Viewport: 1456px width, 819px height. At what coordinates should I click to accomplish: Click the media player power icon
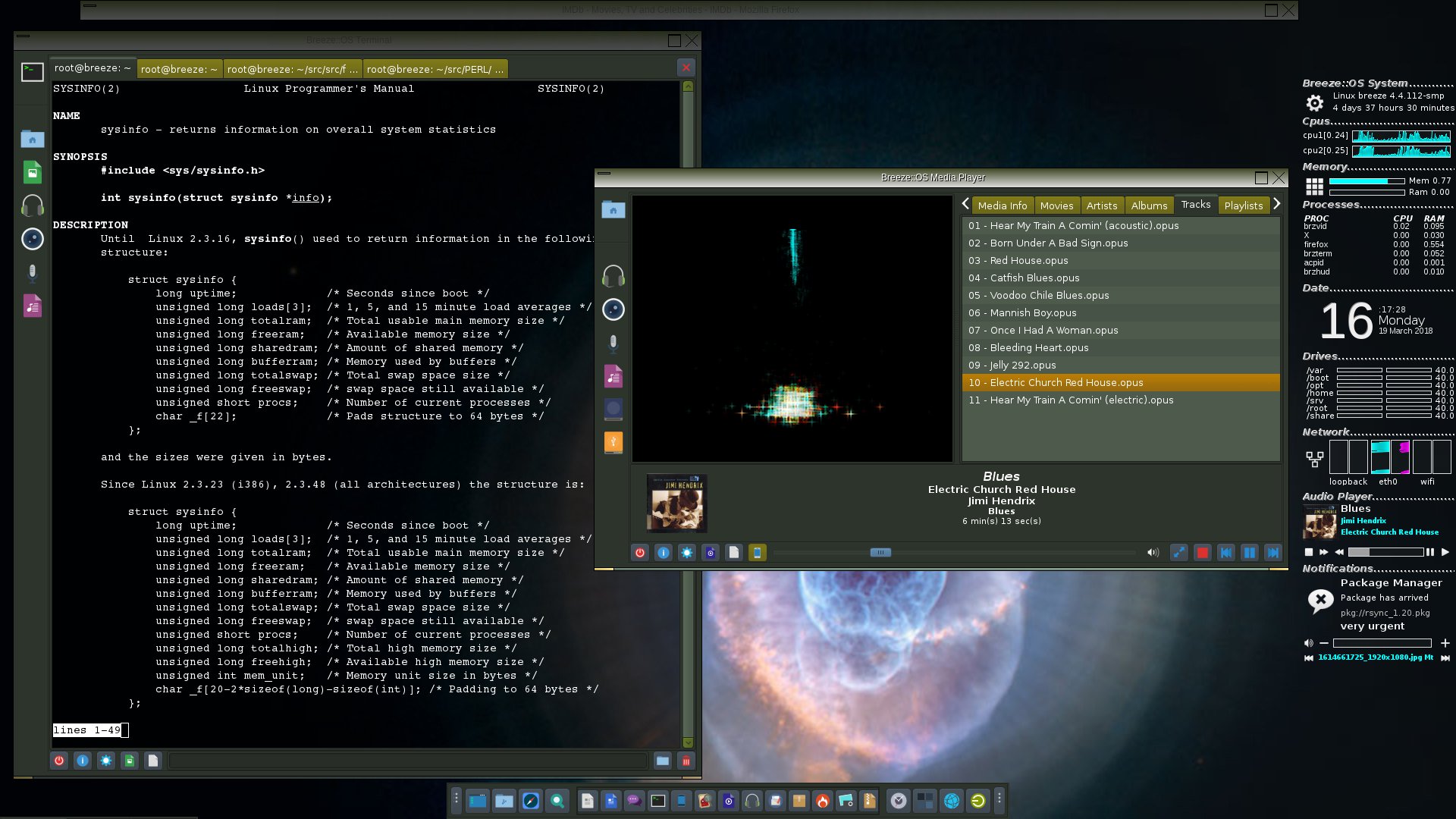639,553
